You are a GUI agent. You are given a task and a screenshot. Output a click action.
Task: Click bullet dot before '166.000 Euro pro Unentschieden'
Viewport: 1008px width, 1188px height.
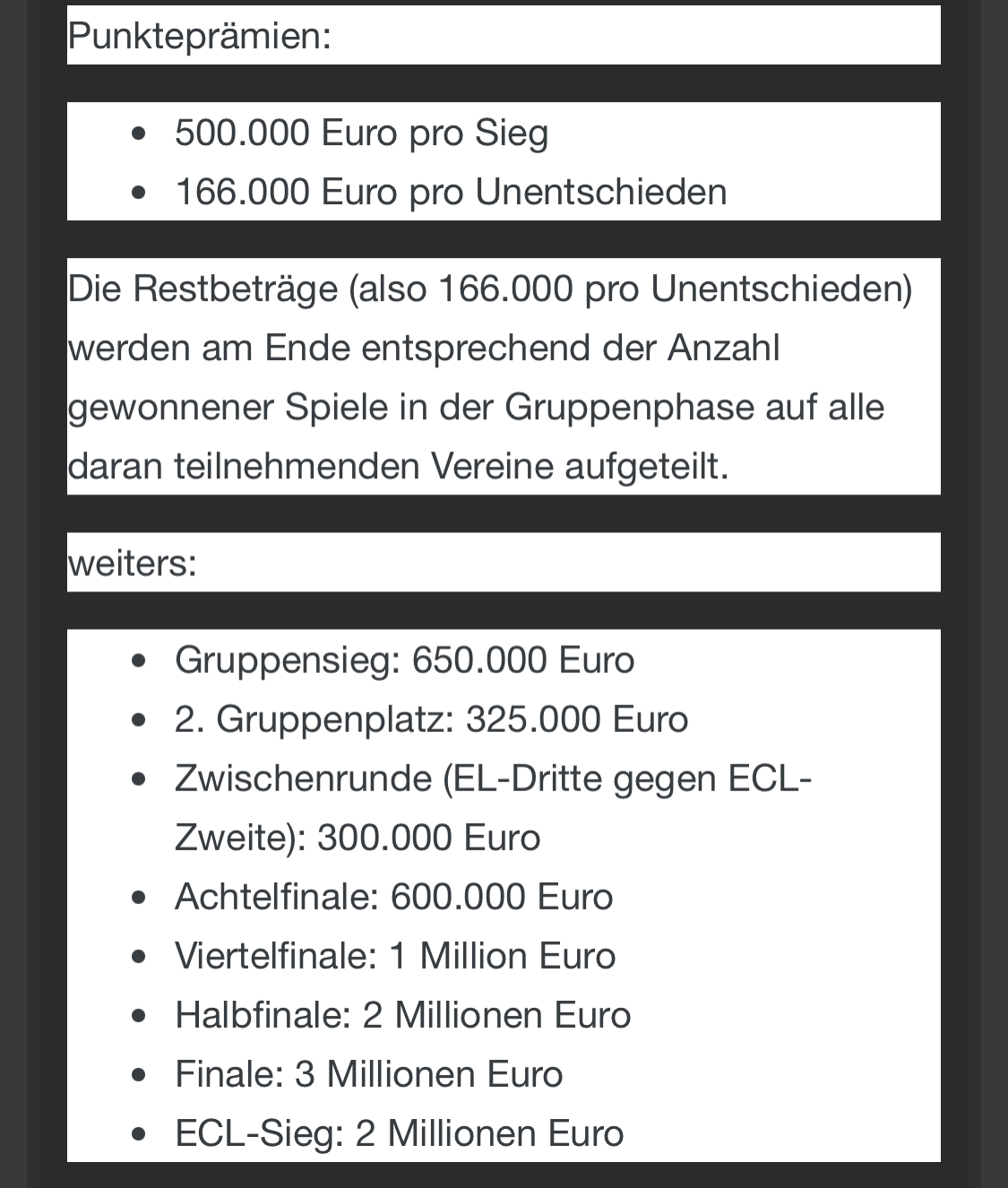[x=138, y=193]
